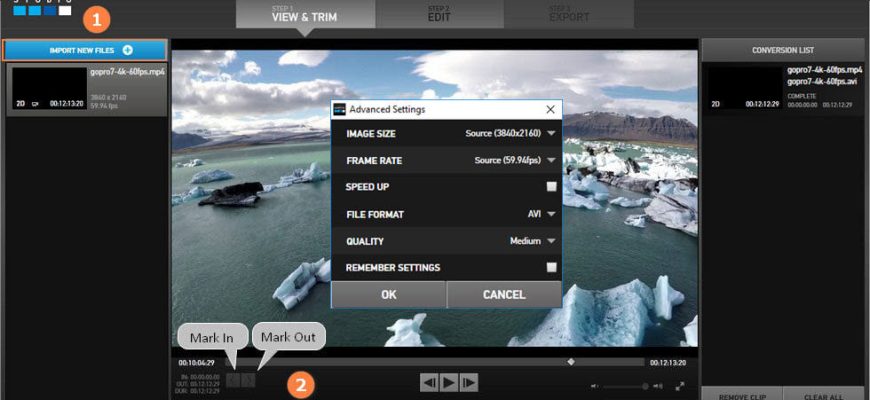Go to Step 2 Edit tab
This screenshot has height=400, width=870.
[x=439, y=14]
